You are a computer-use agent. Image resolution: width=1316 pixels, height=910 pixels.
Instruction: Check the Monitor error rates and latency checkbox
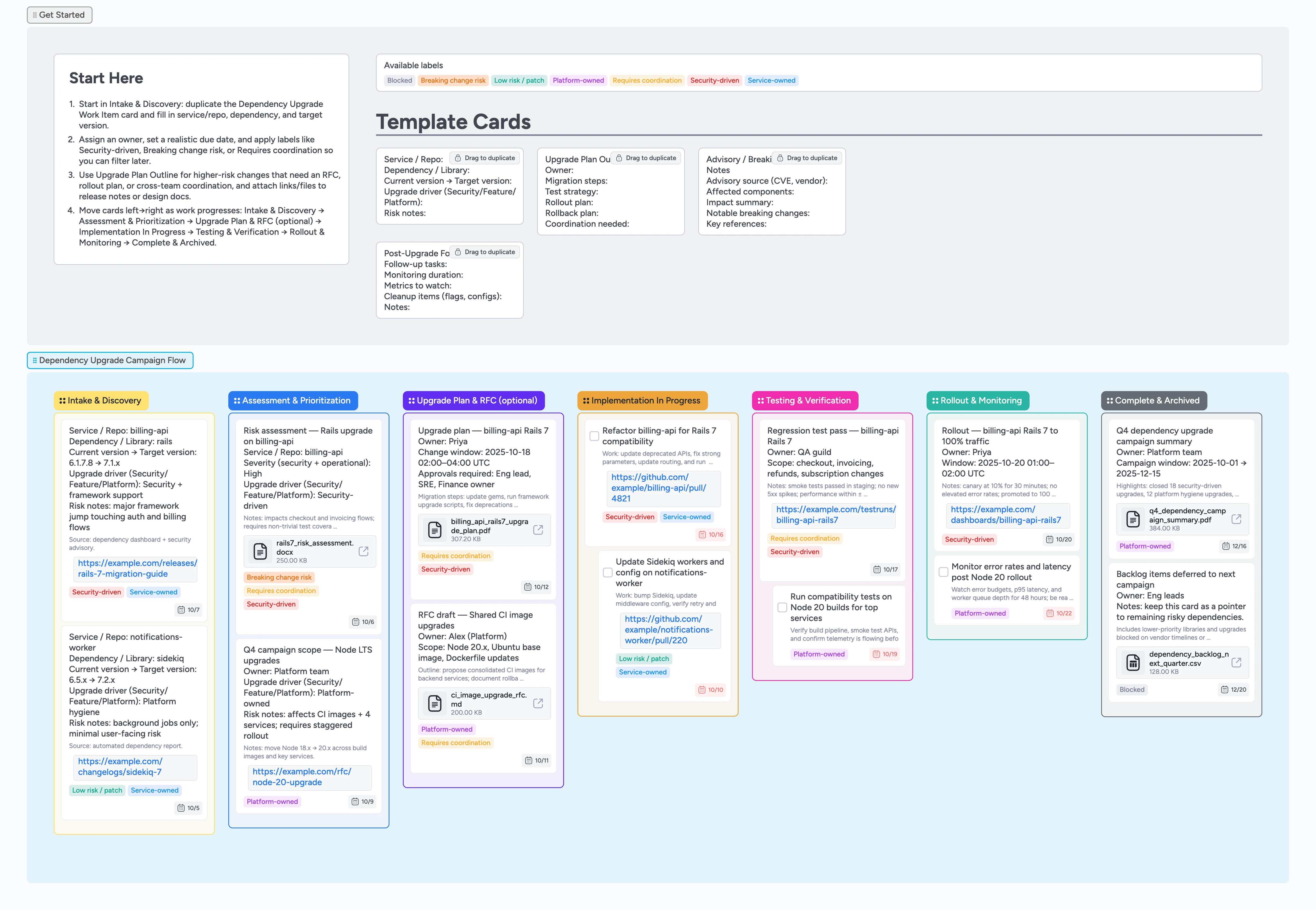point(944,571)
